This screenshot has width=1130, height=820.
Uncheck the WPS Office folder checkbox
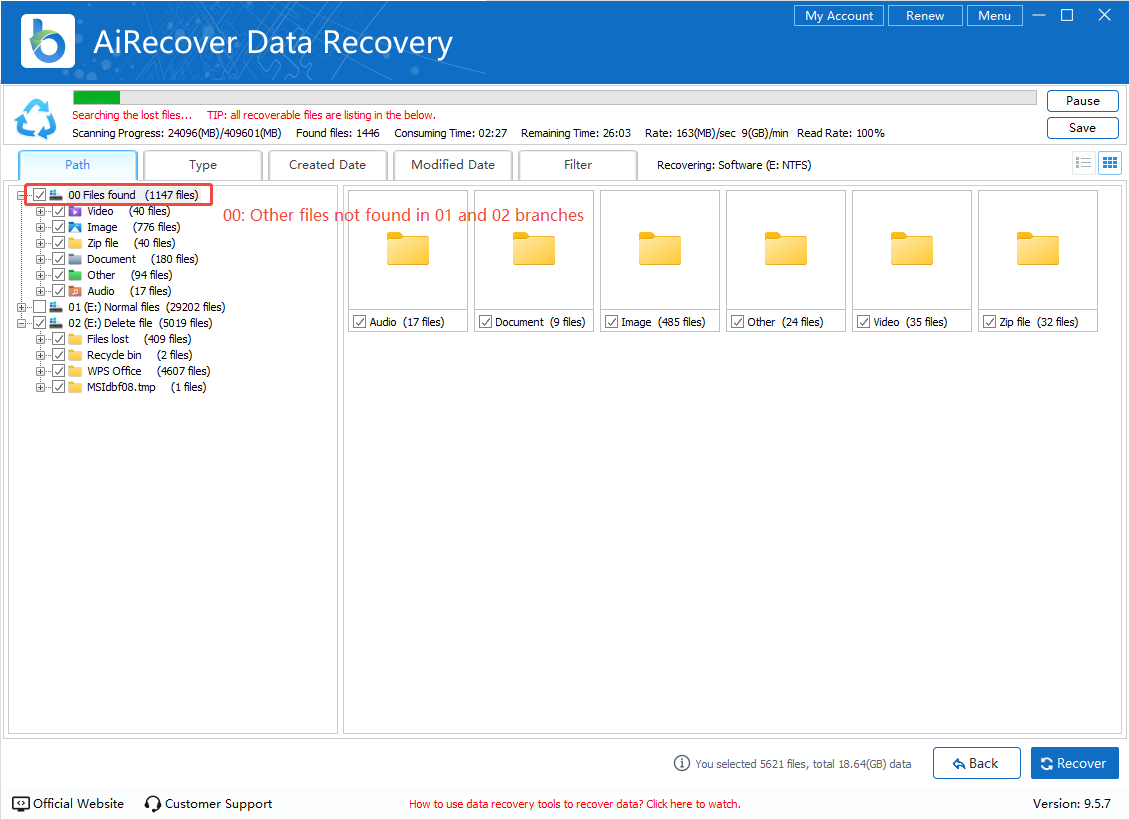[x=59, y=371]
